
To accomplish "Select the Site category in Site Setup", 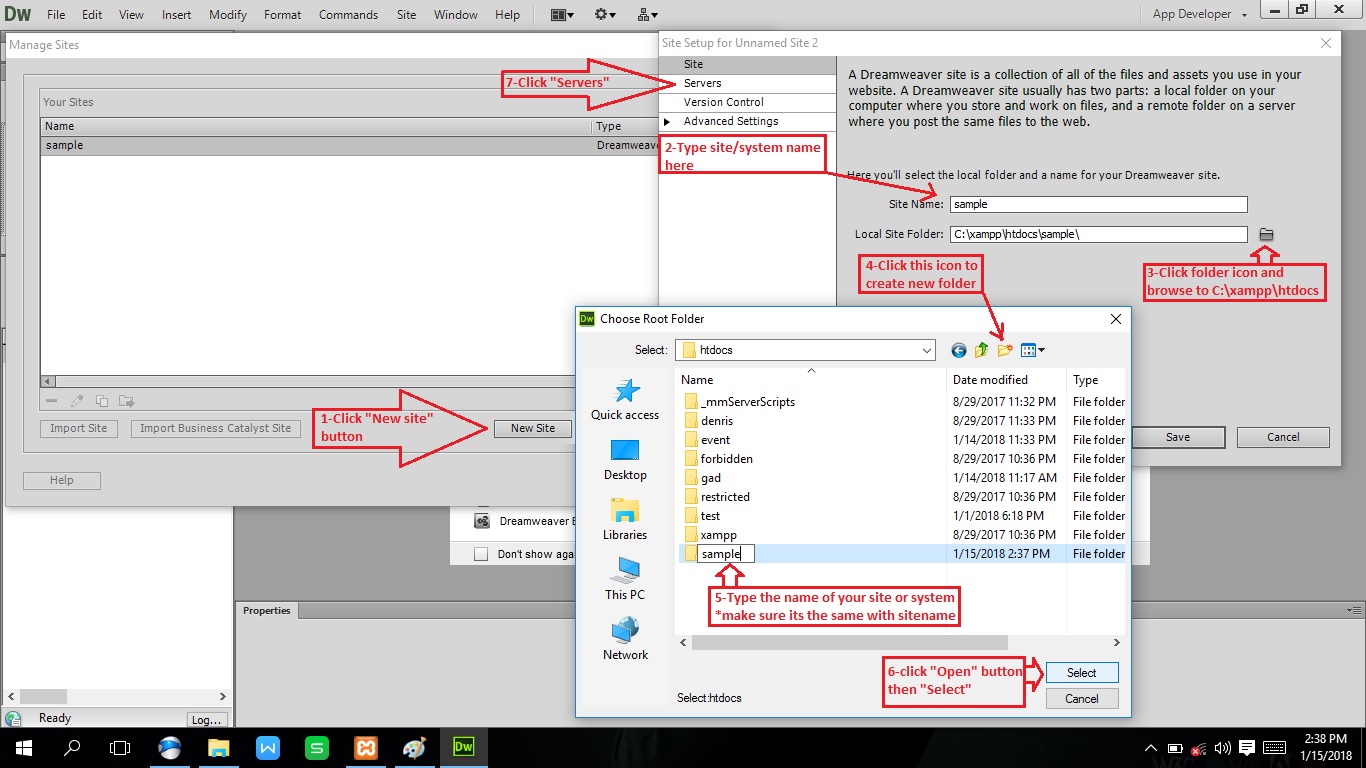I will pos(747,64).
